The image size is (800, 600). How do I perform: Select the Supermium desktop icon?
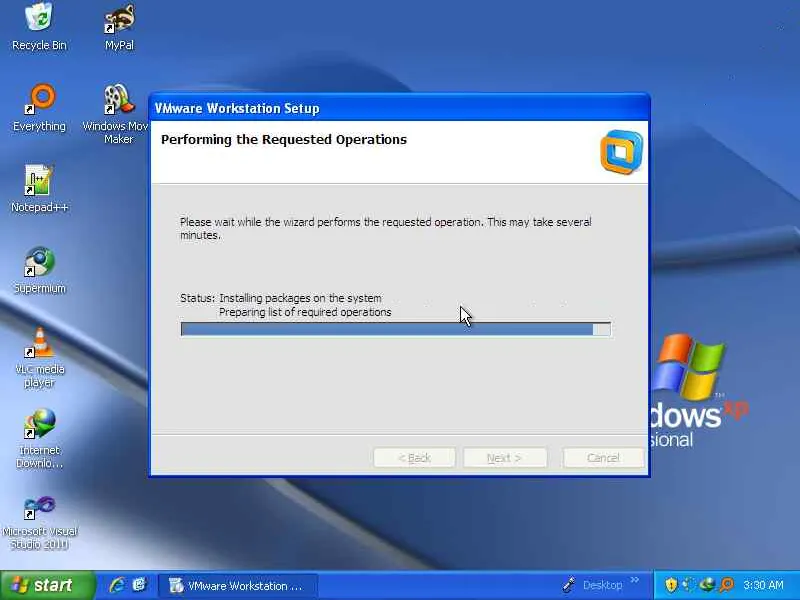(39, 270)
